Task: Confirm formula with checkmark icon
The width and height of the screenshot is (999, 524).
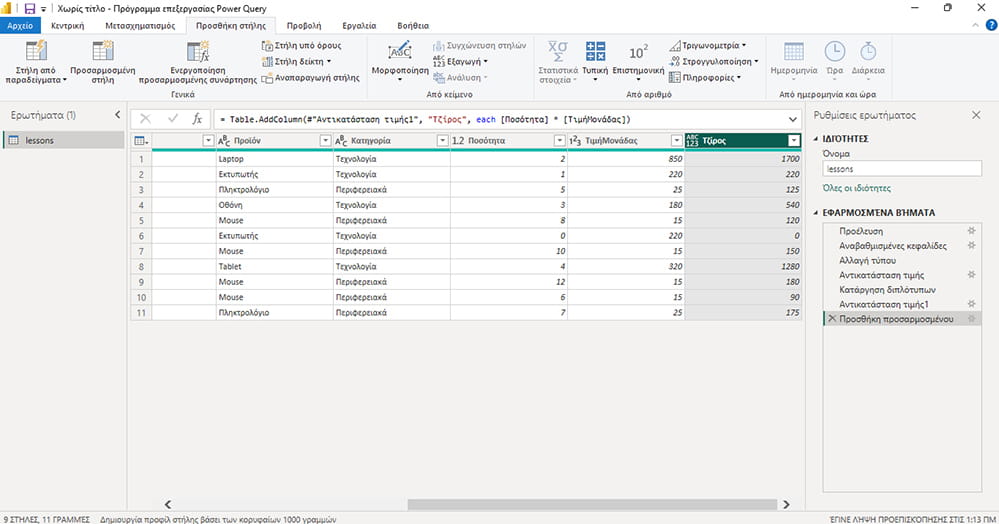Action: point(172,119)
